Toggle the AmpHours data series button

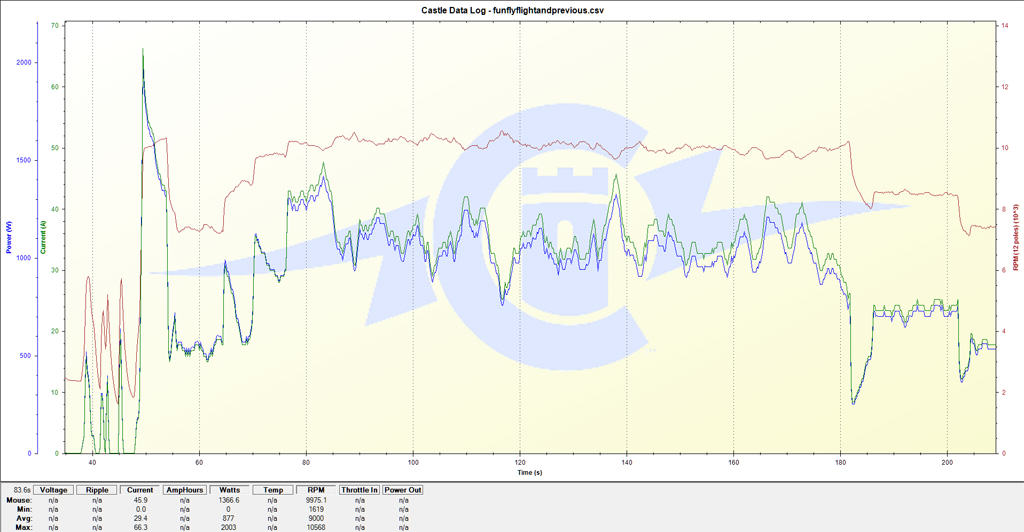click(185, 490)
